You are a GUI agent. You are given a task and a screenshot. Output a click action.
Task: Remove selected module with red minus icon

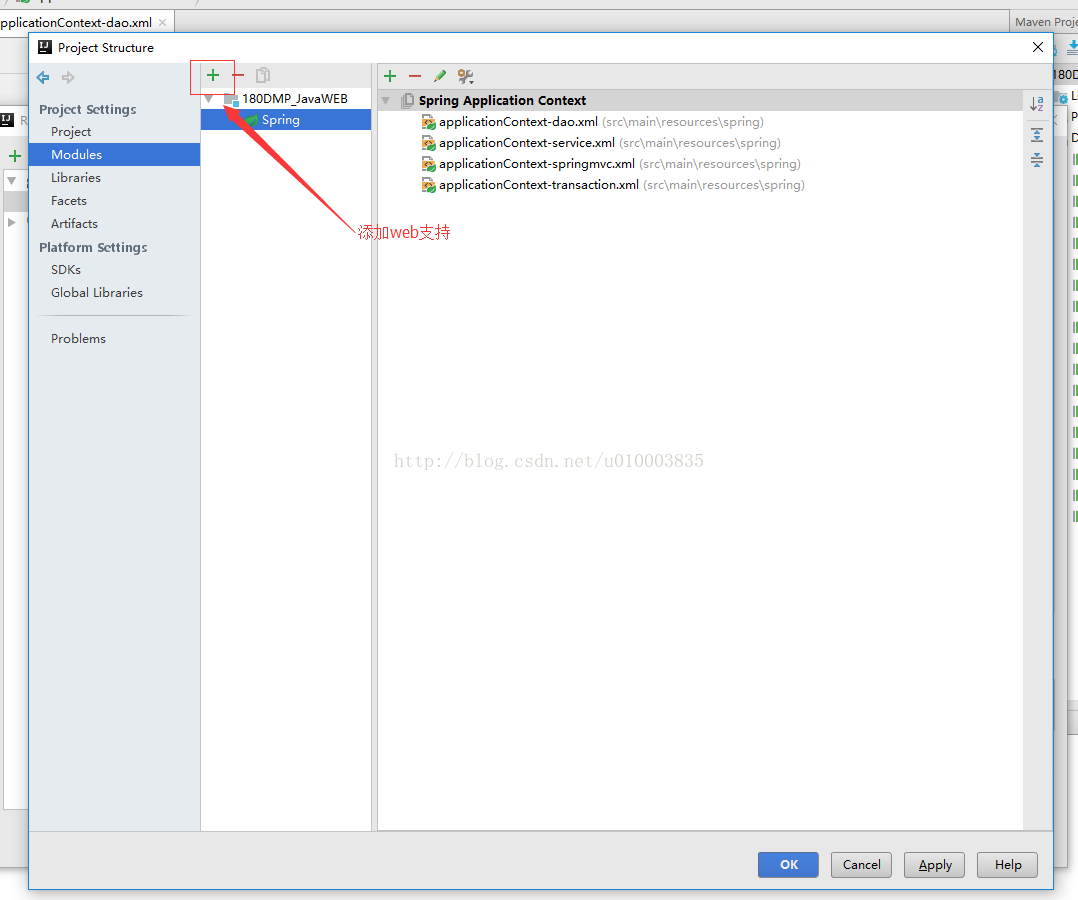point(239,75)
